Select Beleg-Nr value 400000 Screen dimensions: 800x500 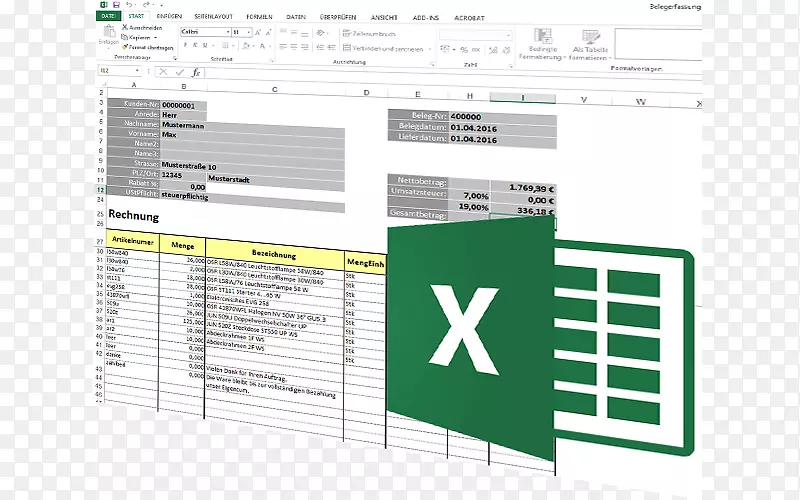point(503,117)
